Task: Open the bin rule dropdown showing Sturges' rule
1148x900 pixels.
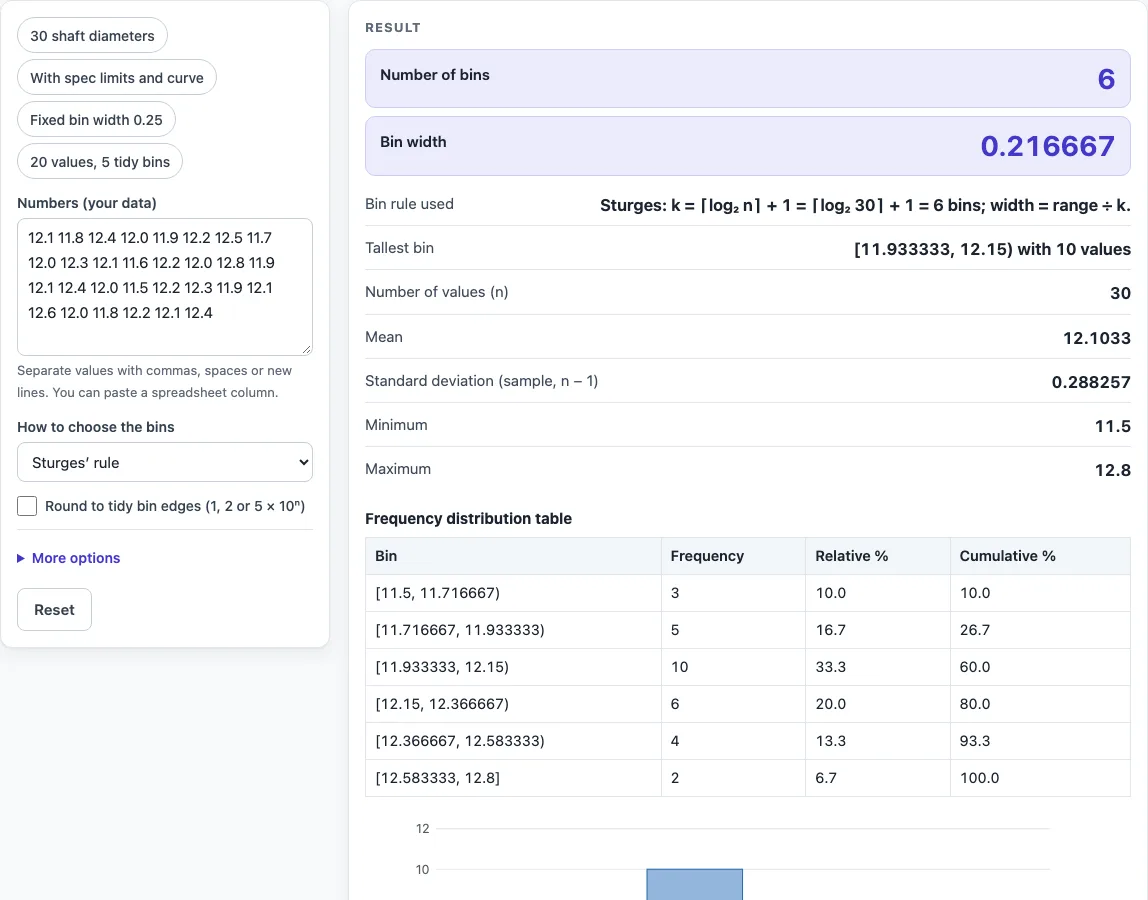Action: click(x=165, y=462)
